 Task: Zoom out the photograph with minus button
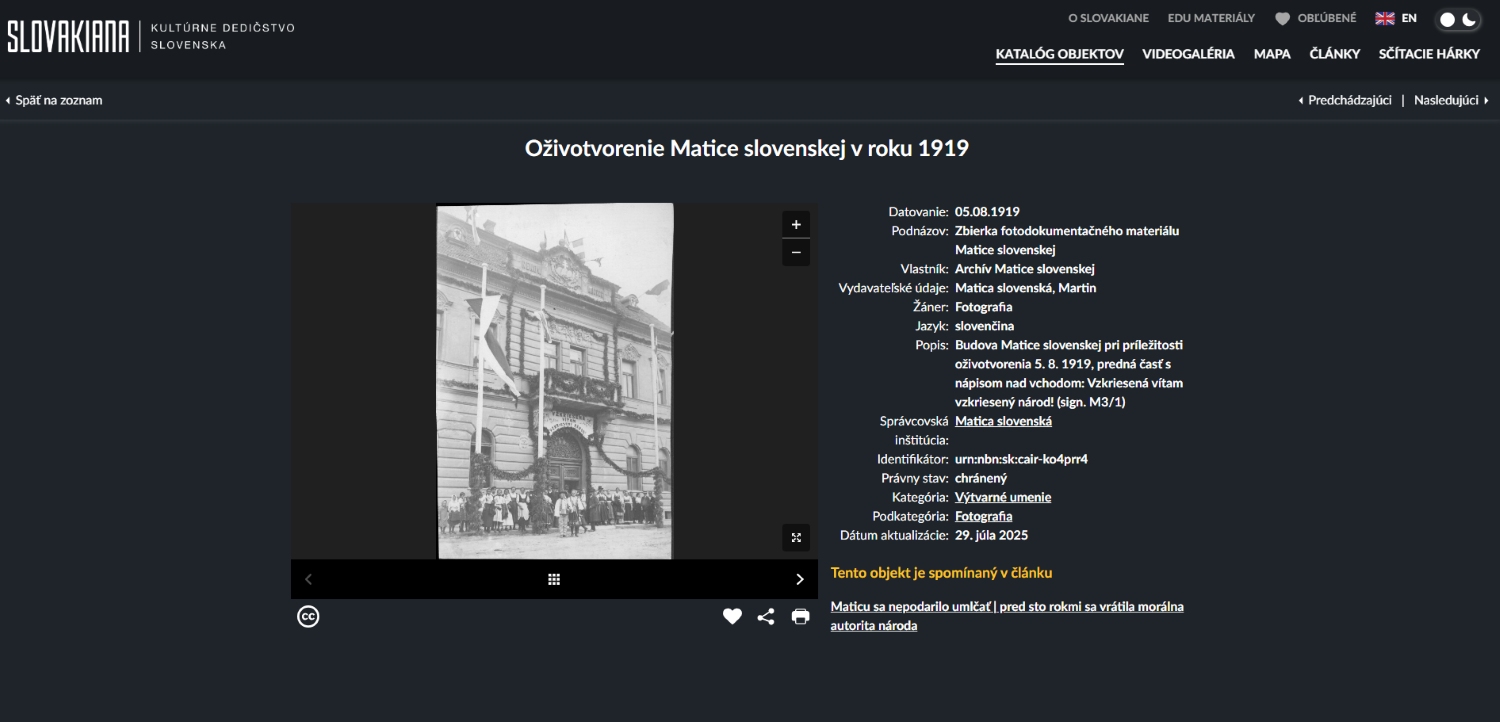[x=796, y=252]
